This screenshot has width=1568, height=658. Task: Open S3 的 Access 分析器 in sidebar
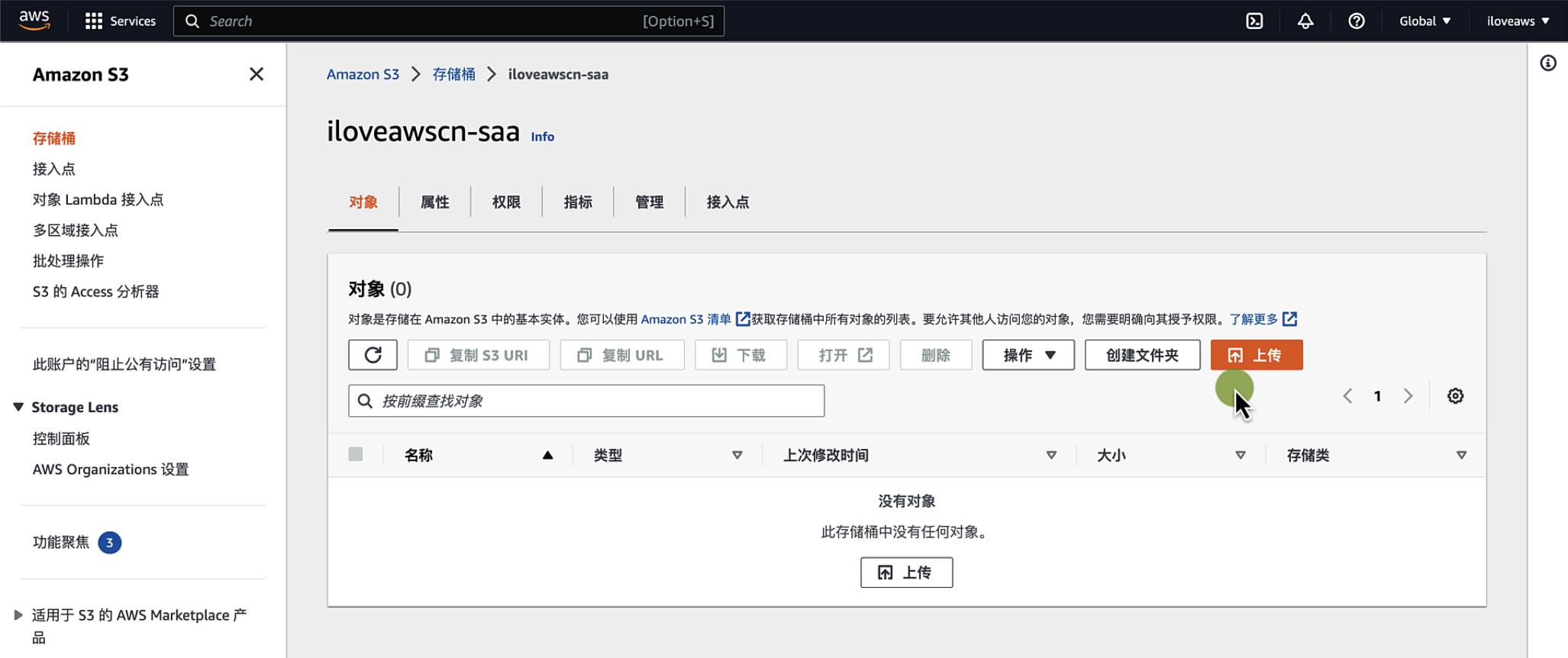tap(96, 292)
